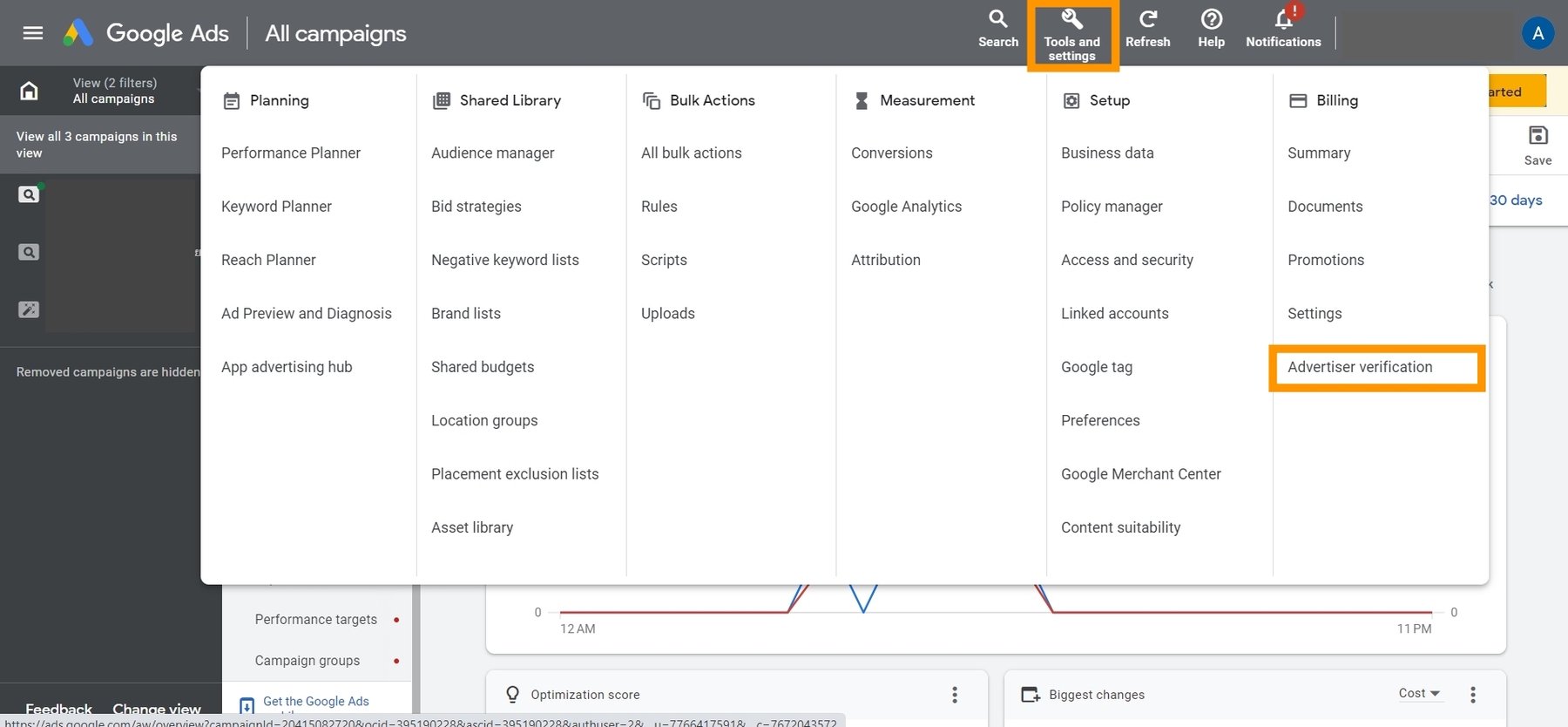Open Brand lists
The width and height of the screenshot is (1568, 727).
tap(466, 314)
